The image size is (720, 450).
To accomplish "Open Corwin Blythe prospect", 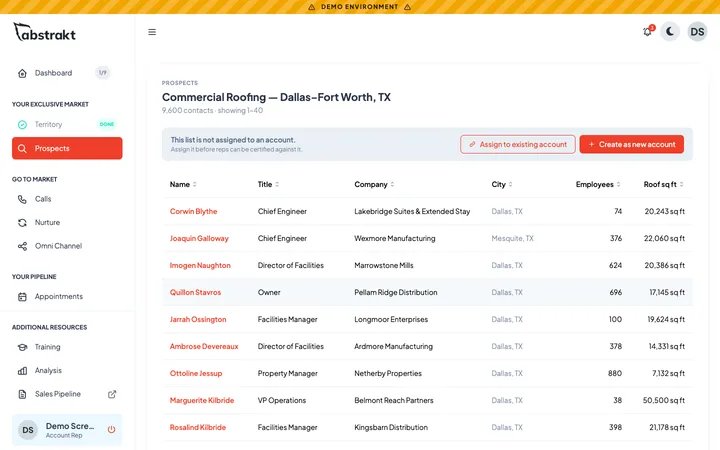I will tap(193, 211).
